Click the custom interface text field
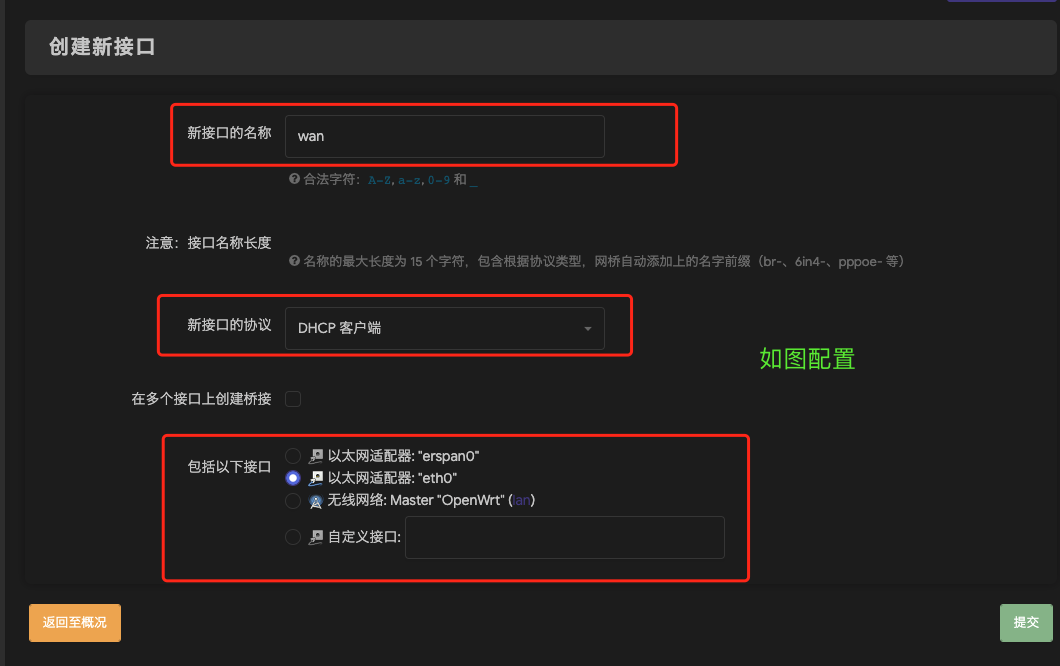This screenshot has width=1060, height=666. [x=564, y=538]
